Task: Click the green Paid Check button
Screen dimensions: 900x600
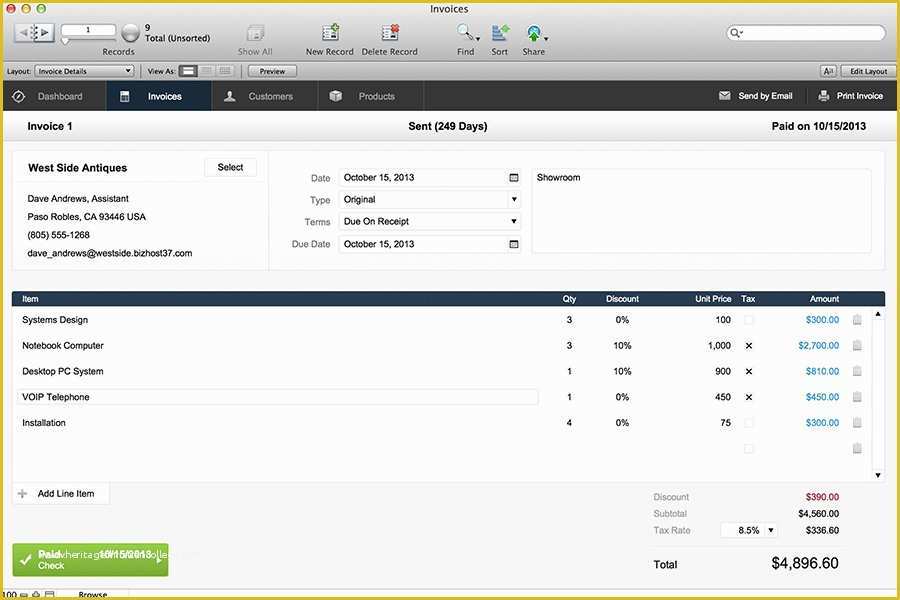Action: tap(91, 560)
